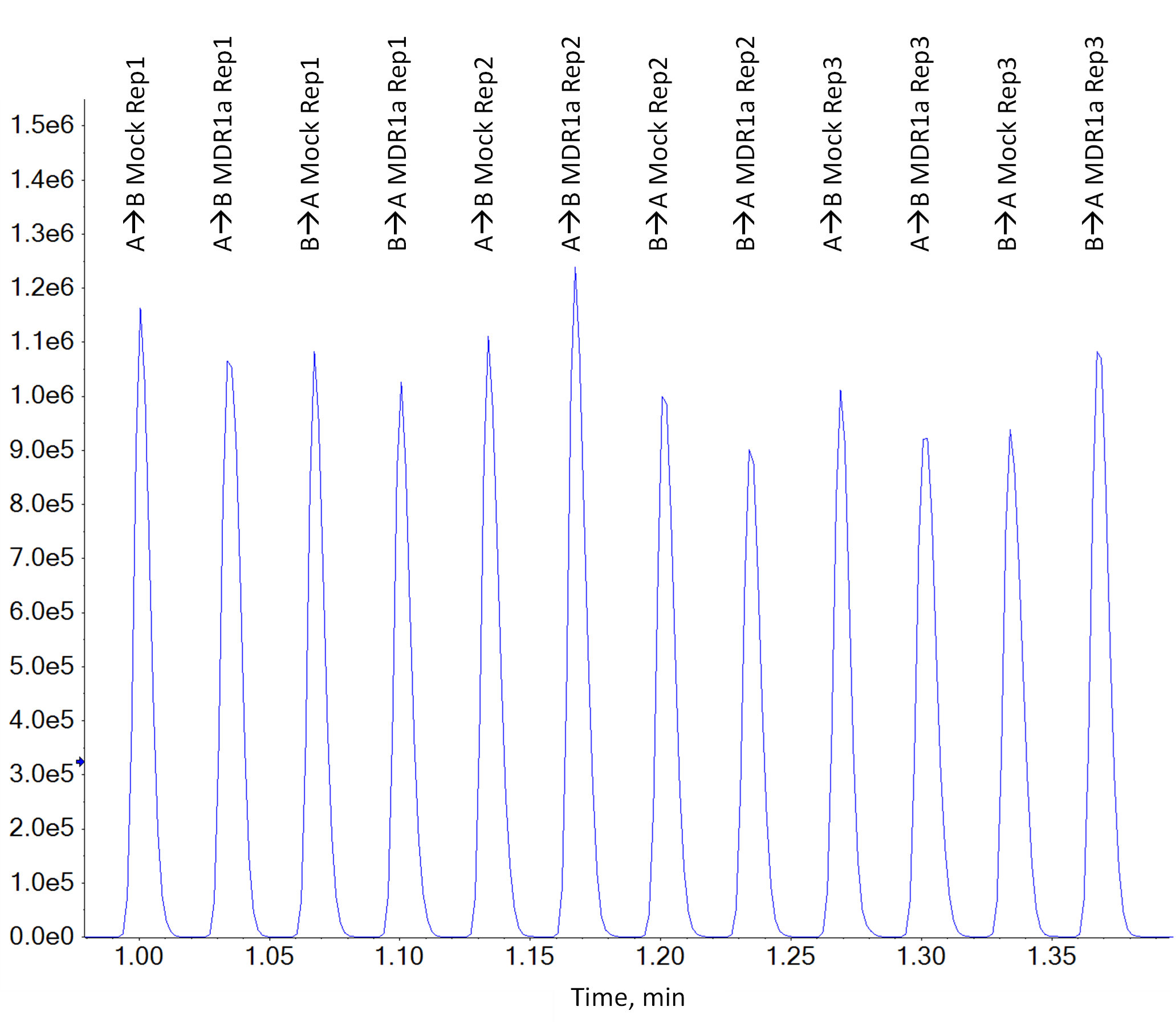Screen dimensions: 1176x1031
Task: Select the 'A→B MDR1a Rep1' peak label
Action: [223, 144]
